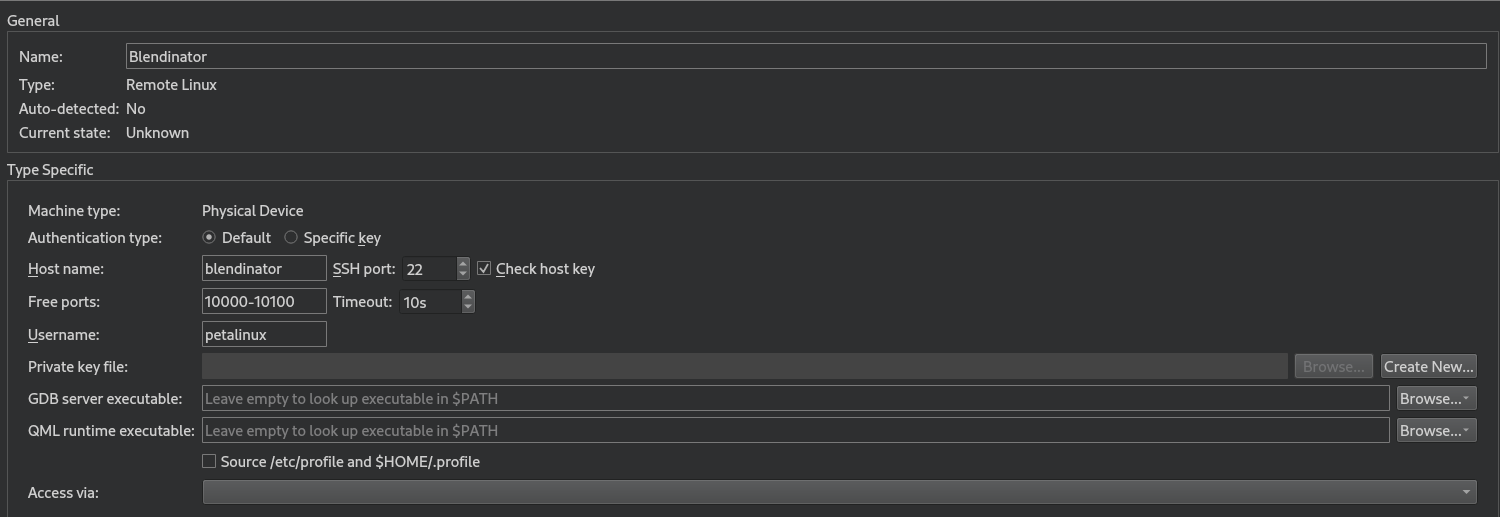Image resolution: width=1500 pixels, height=517 pixels.
Task: Decrease the Timeout value with down arrow
Action: click(468, 307)
